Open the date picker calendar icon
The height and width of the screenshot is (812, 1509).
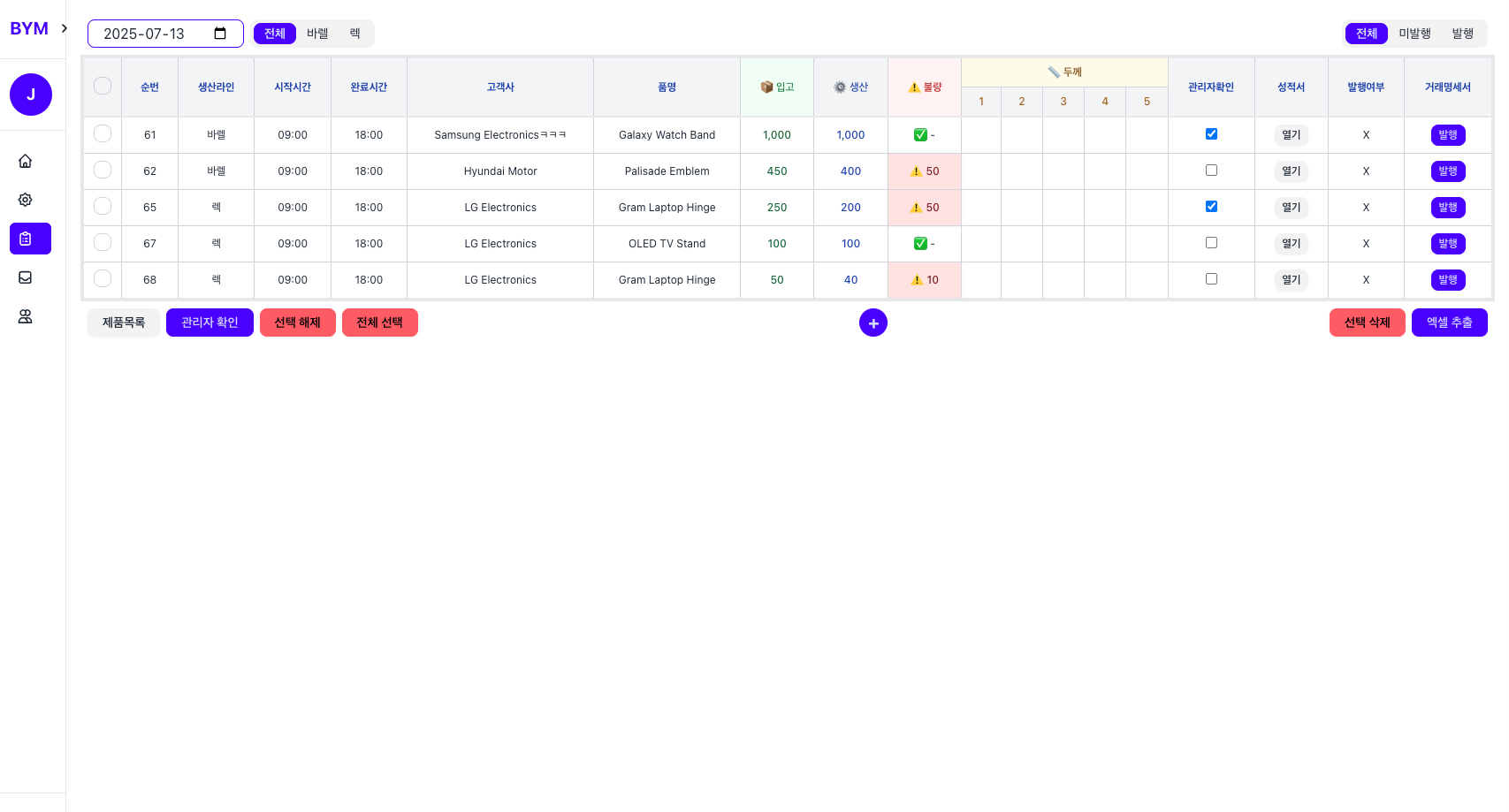point(220,34)
